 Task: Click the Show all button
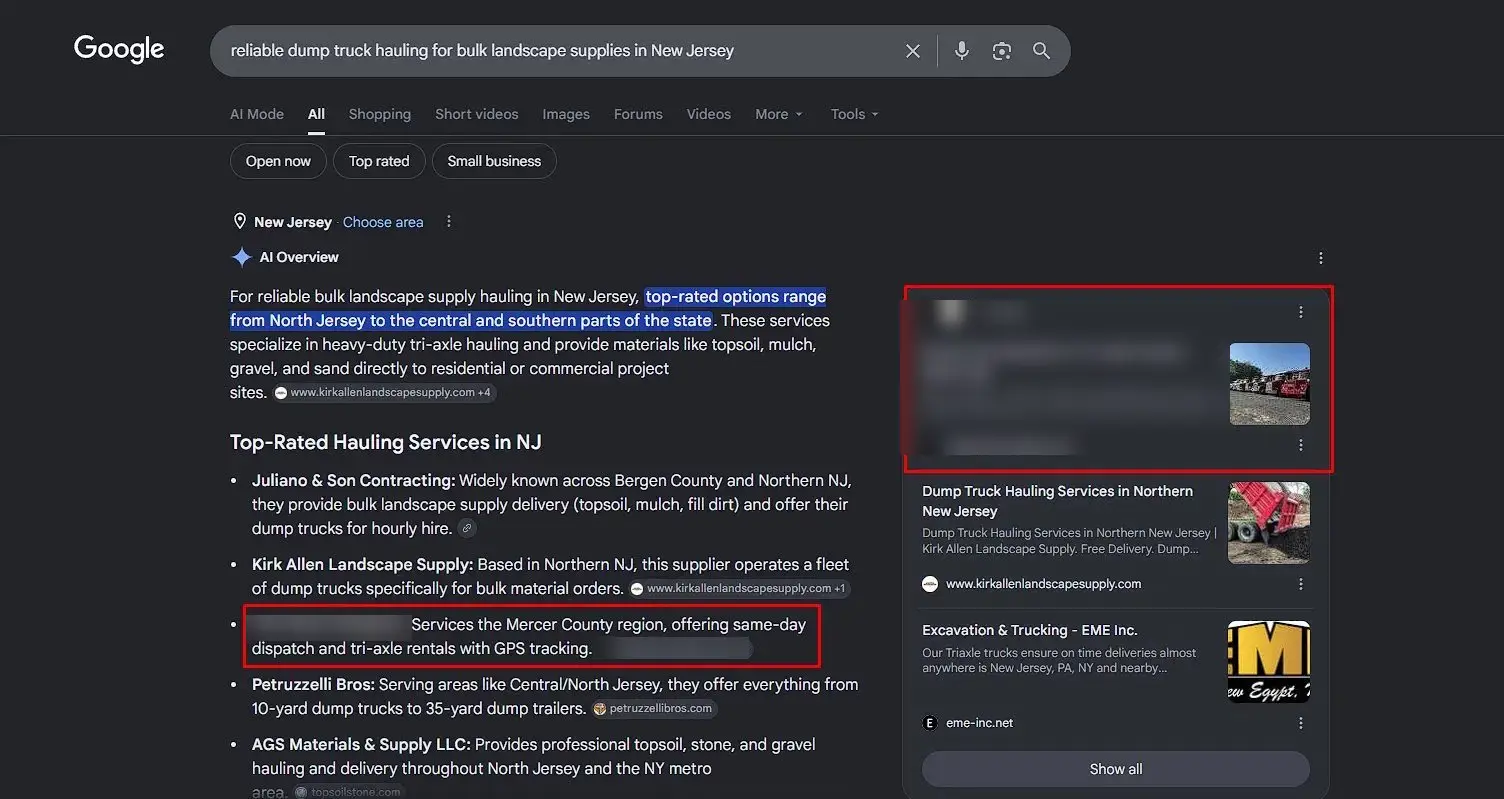click(1116, 769)
